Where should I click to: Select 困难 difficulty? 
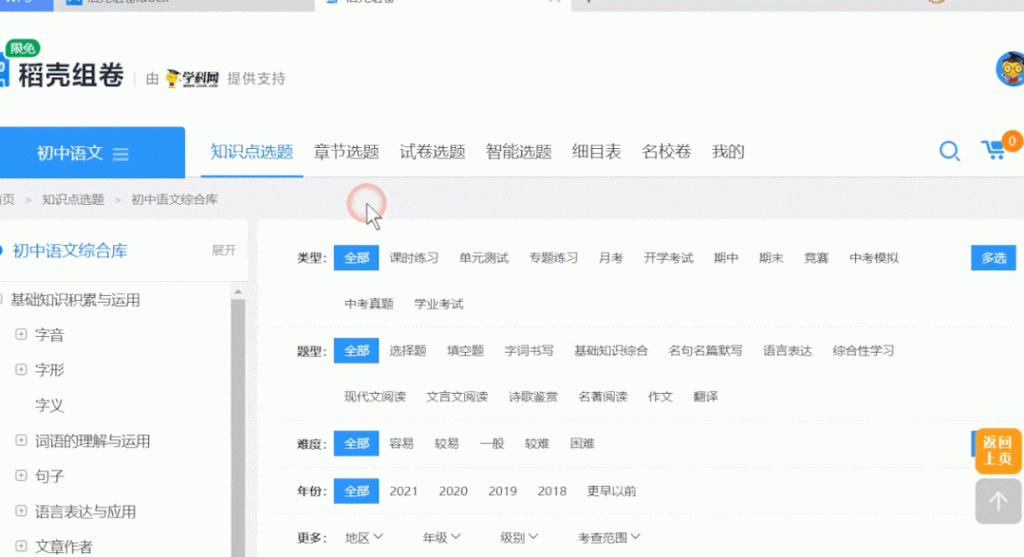[x=583, y=443]
